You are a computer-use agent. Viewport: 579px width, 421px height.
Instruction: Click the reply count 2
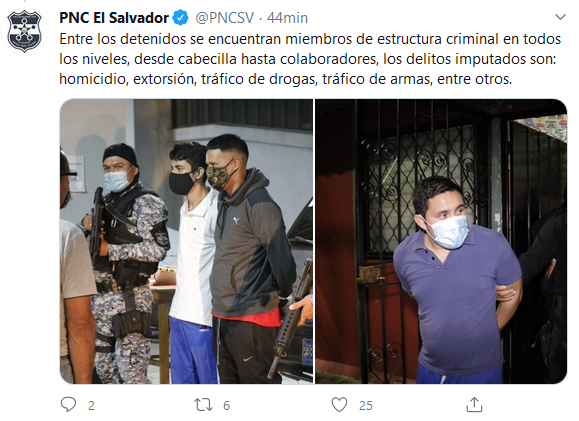(x=91, y=406)
